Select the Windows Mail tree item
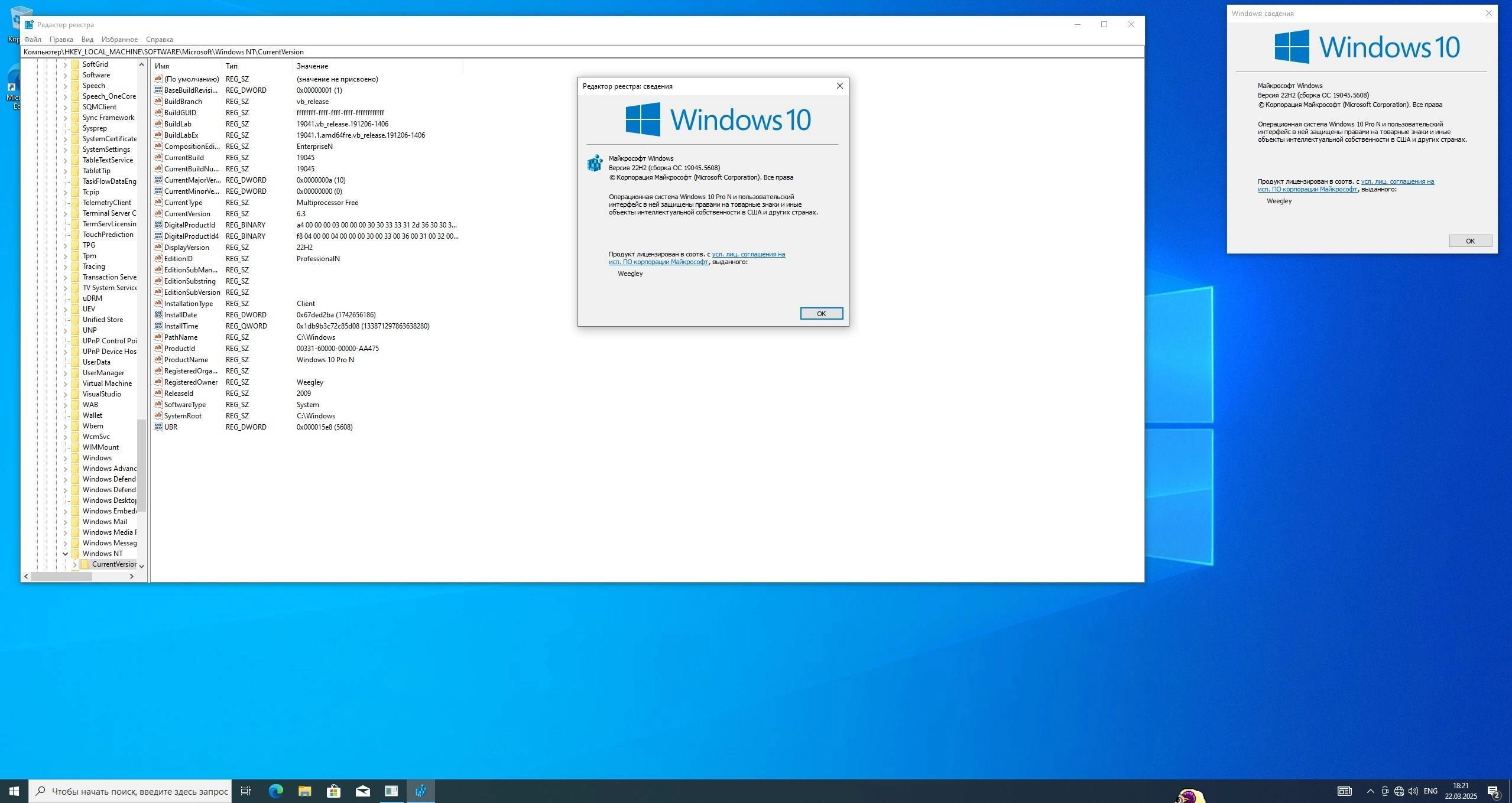The width and height of the screenshot is (1512, 803). 105,522
